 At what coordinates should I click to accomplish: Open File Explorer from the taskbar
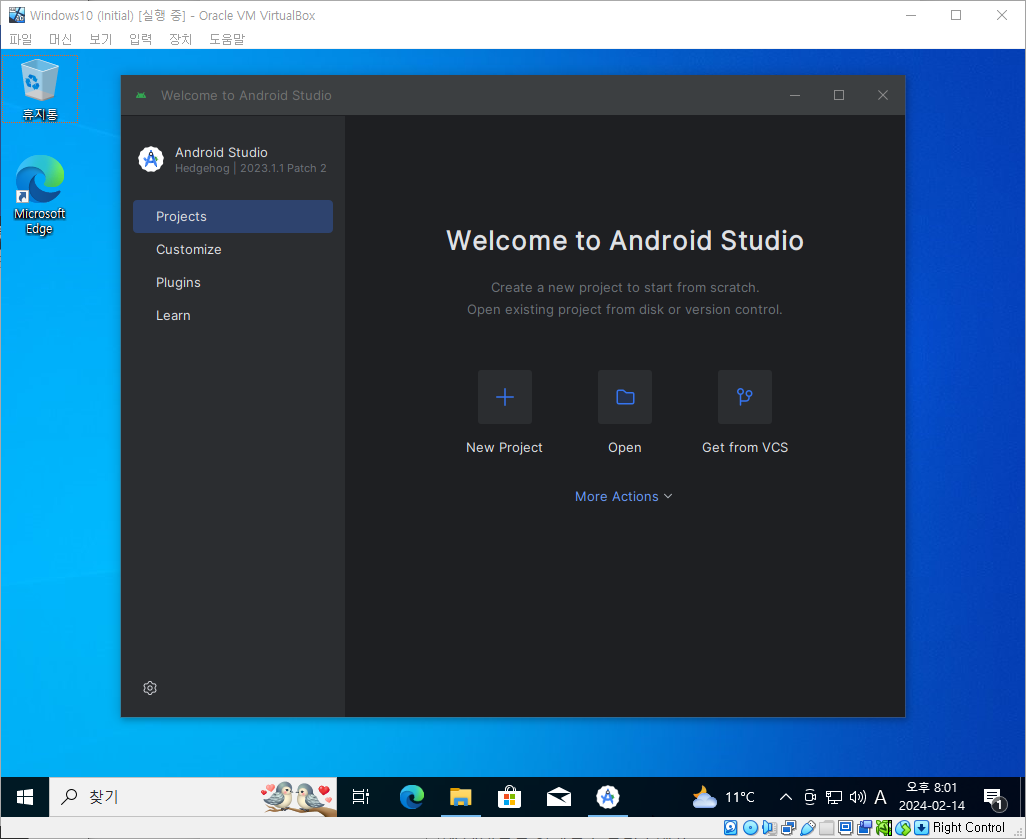tap(461, 796)
